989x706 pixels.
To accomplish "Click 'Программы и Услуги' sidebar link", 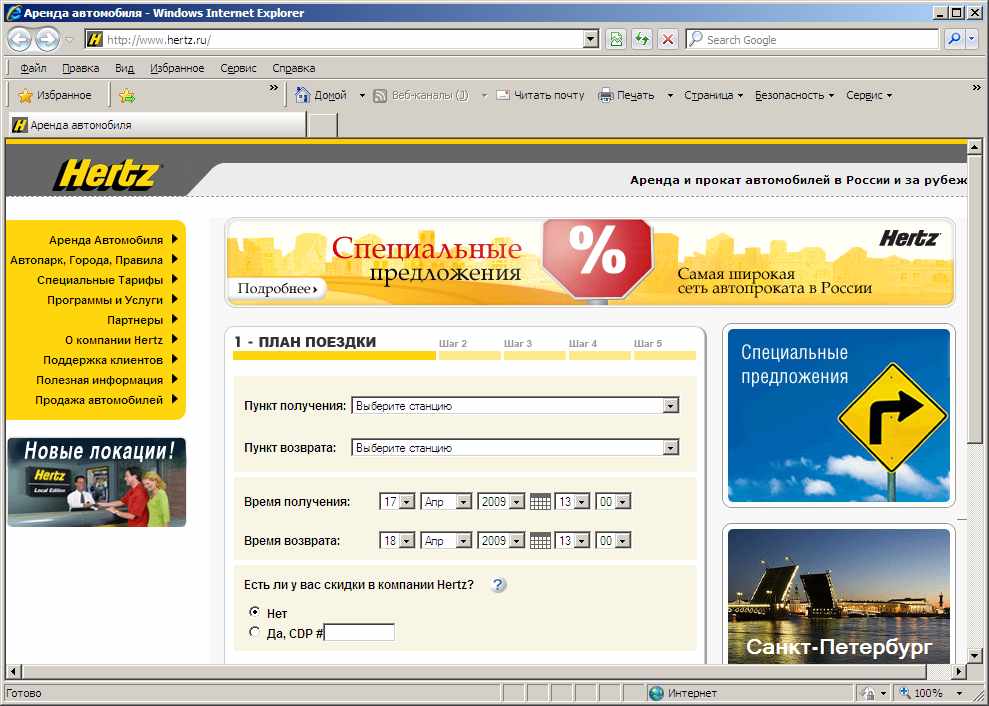I will click(105, 300).
